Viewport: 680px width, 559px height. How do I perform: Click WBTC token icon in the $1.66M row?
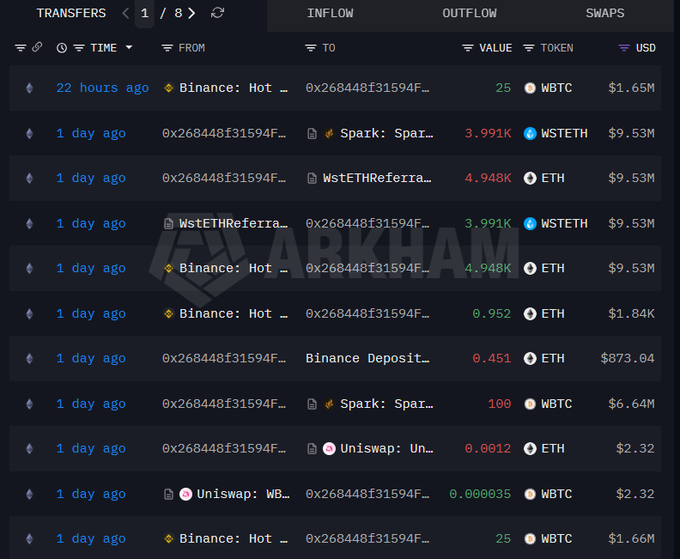click(530, 539)
